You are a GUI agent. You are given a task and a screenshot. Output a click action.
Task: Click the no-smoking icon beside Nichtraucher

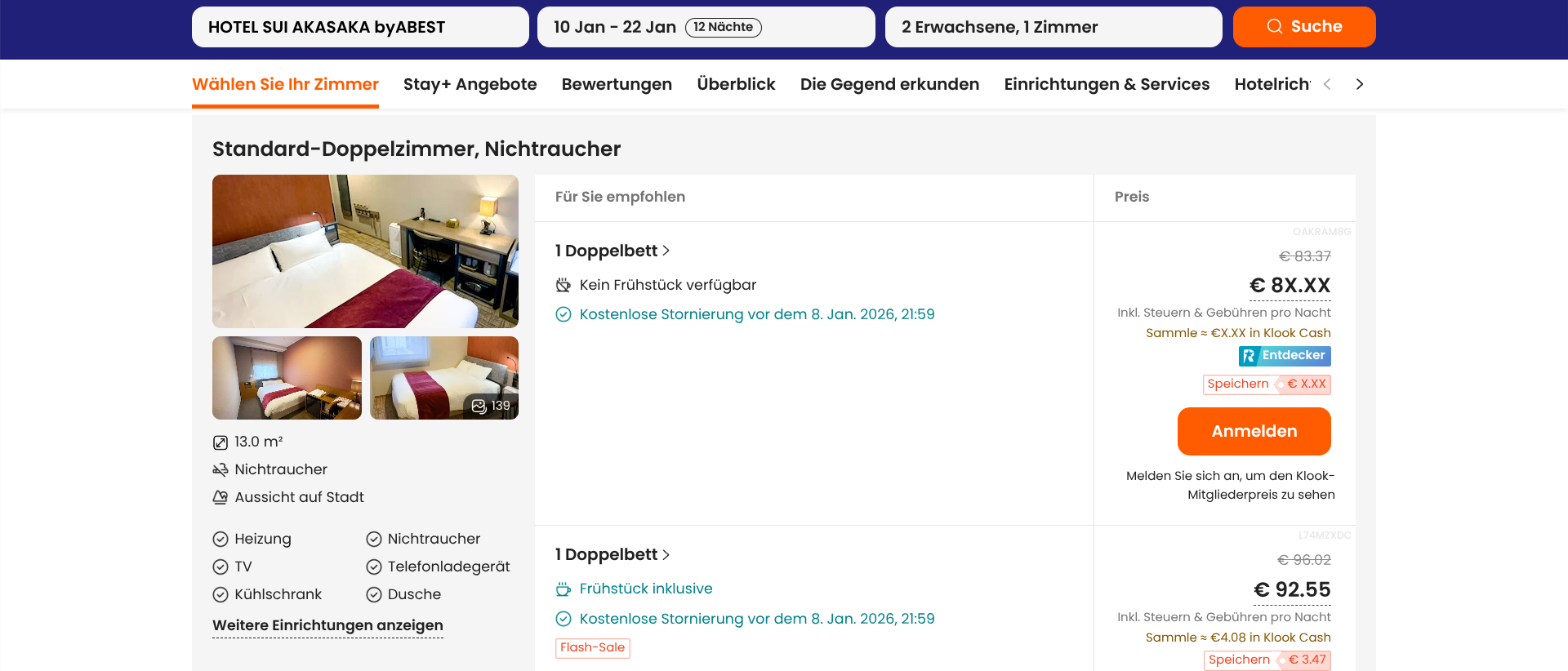[x=220, y=470]
